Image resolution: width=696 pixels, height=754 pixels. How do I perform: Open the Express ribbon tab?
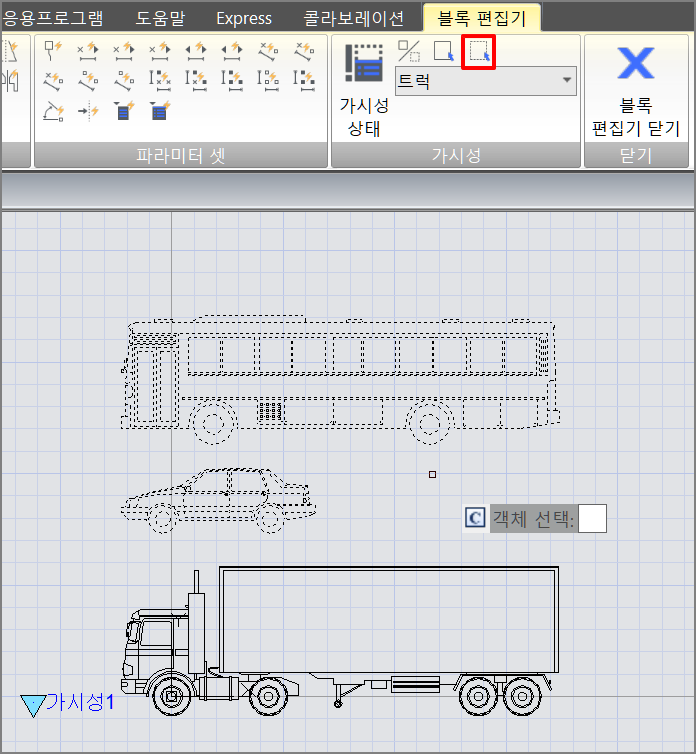tap(244, 18)
